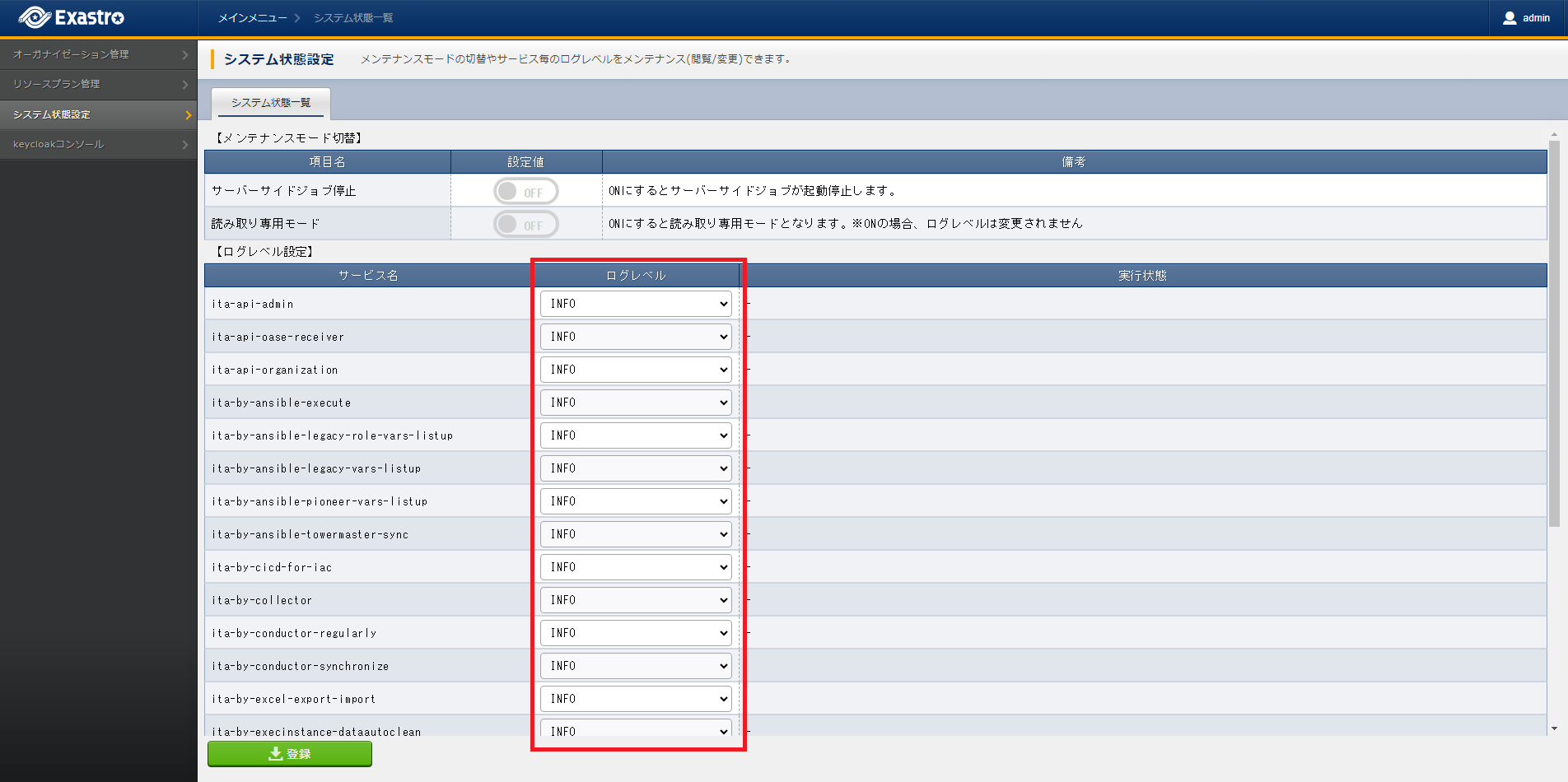Viewport: 1568px width, 782px height.
Task: Click the chevron beside オーガナイゼーション管理
Action: 185,55
